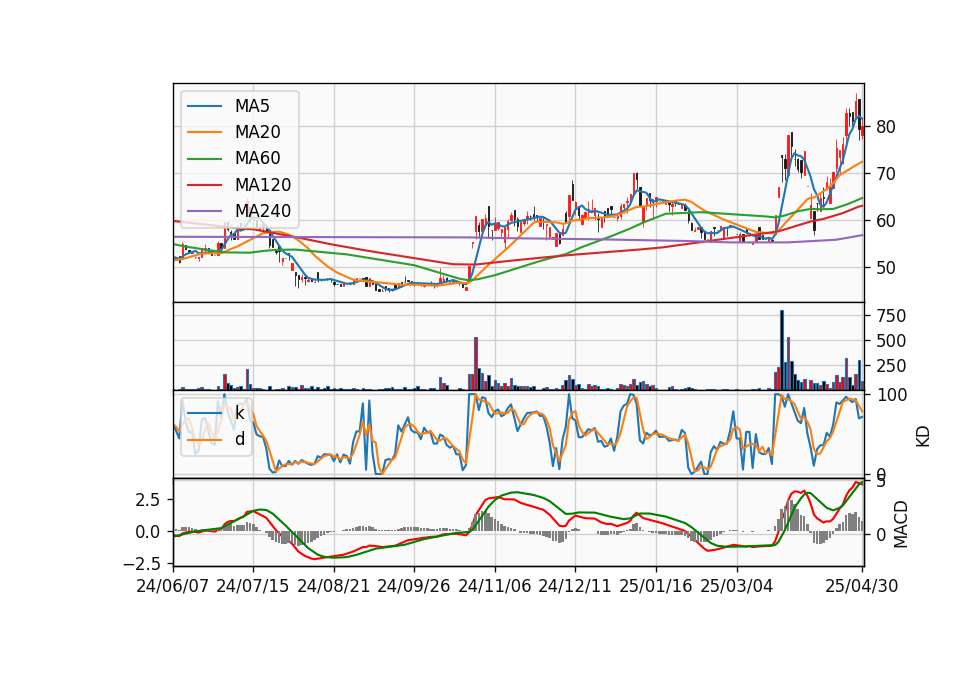
Task: Click the d legend label in KD panel
Action: point(240,440)
